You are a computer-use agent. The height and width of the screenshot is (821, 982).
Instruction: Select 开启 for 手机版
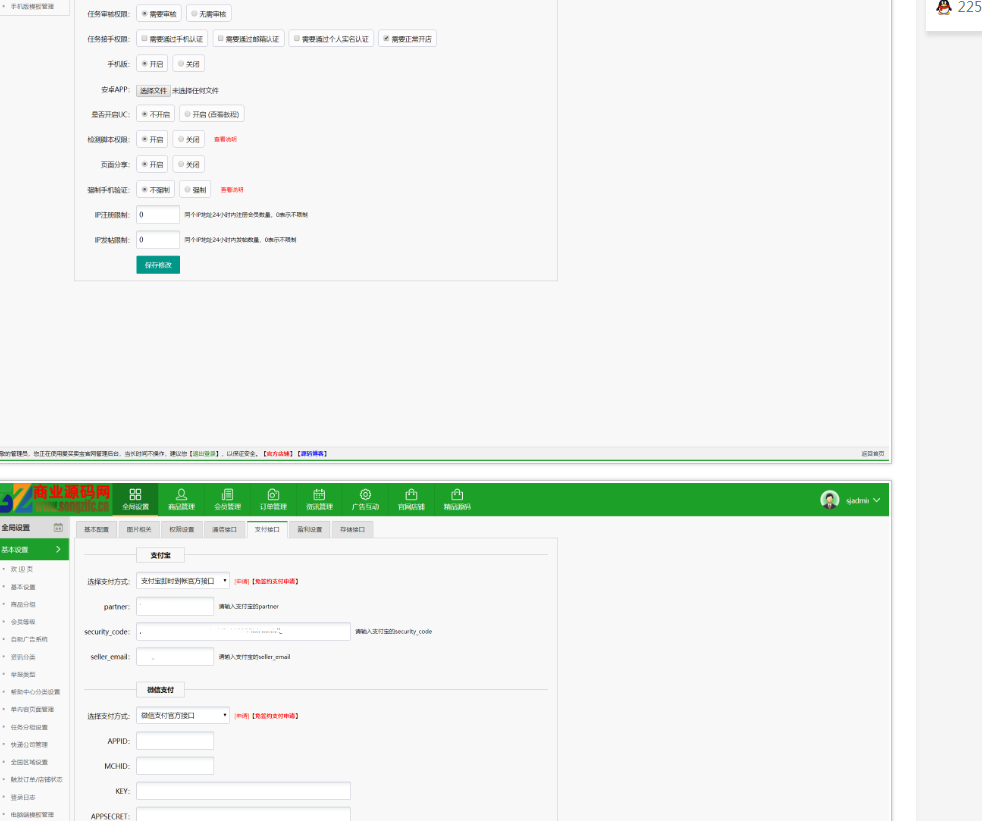[145, 64]
